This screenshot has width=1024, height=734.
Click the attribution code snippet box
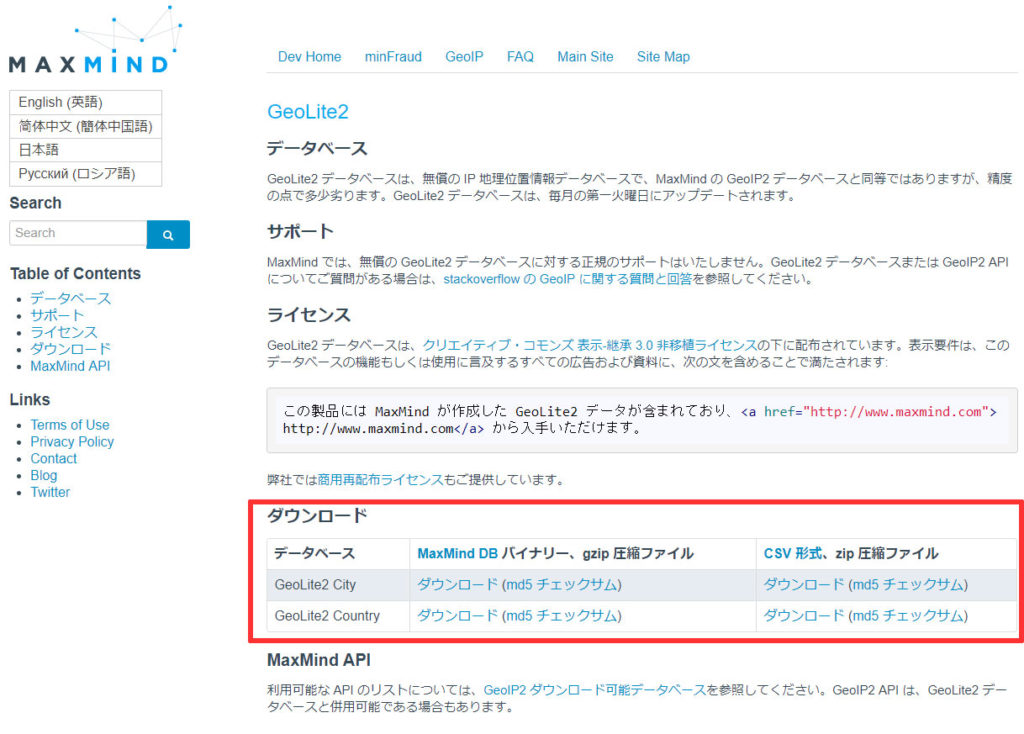point(642,420)
